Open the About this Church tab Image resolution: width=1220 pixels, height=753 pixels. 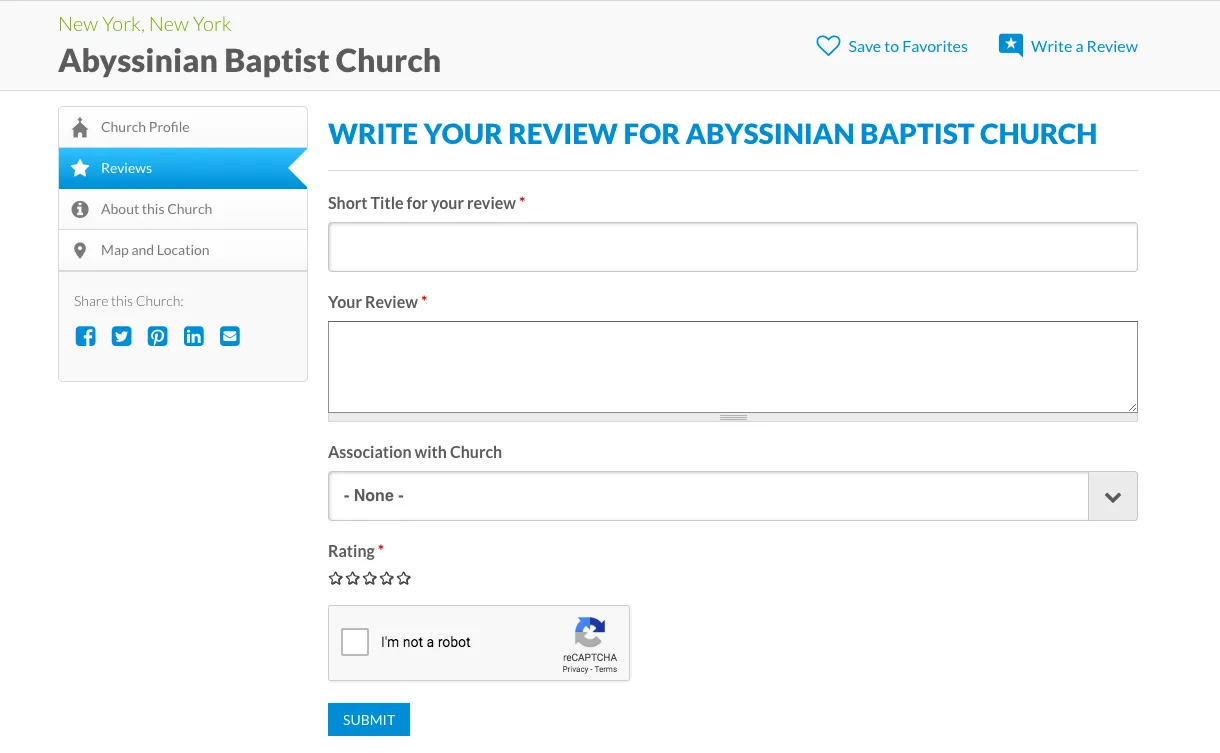[183, 209]
